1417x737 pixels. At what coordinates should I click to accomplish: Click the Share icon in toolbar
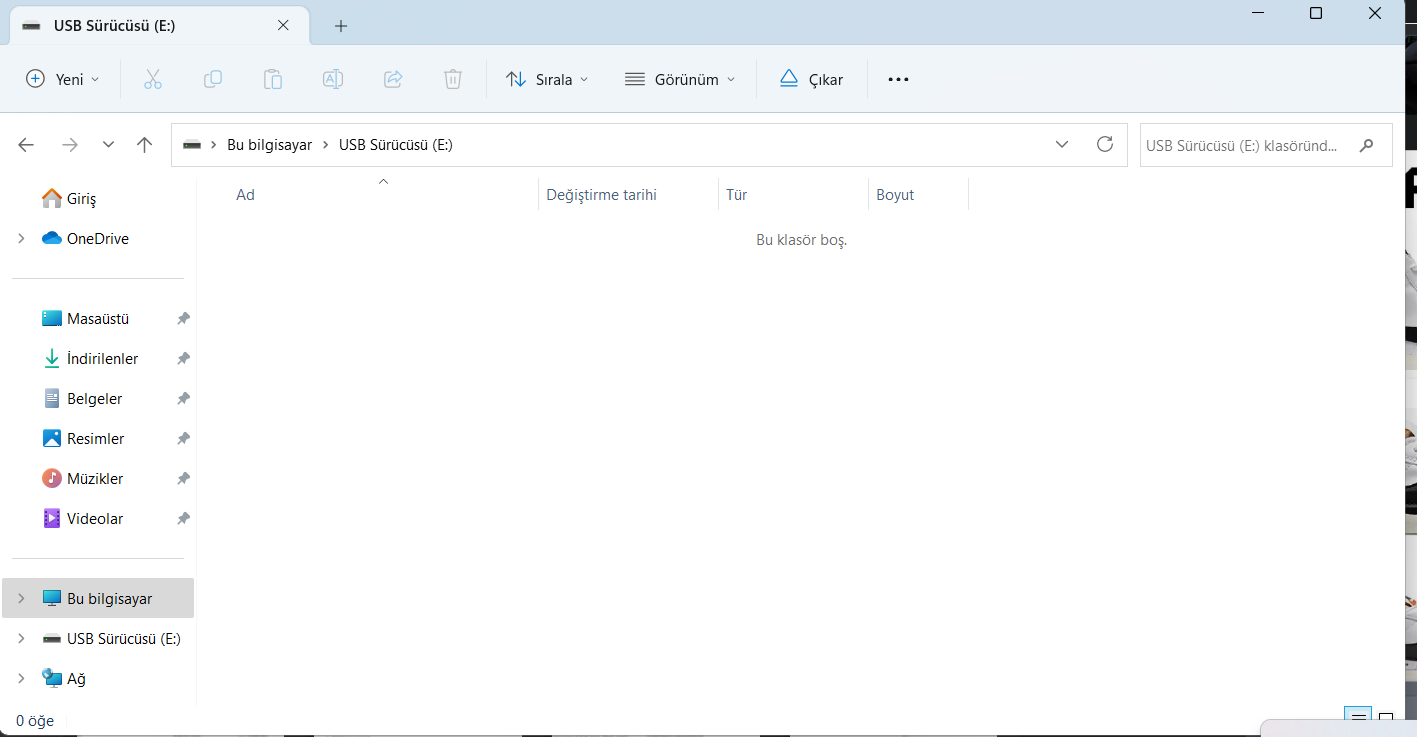(x=393, y=79)
